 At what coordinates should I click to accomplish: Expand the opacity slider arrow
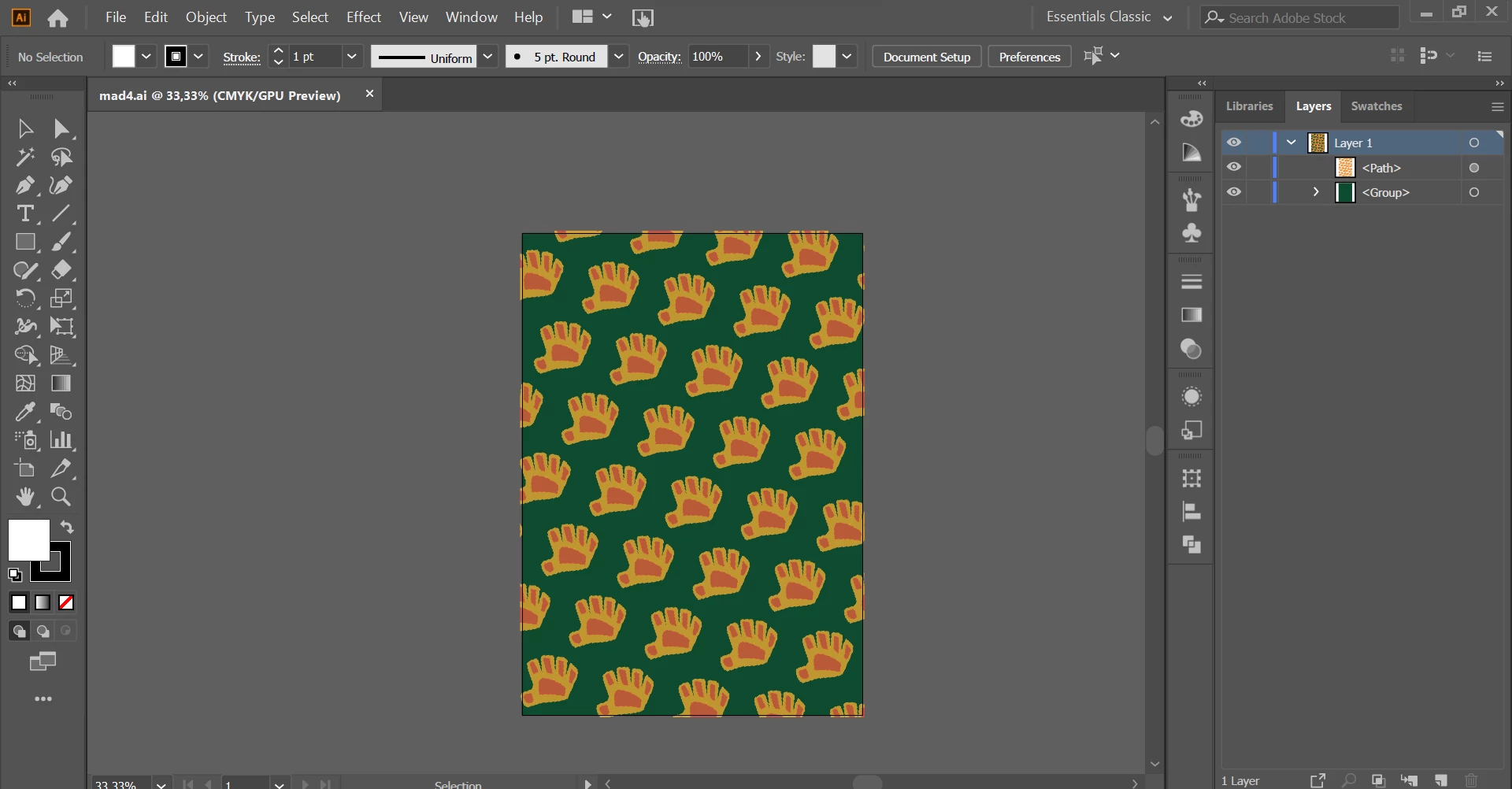758,57
